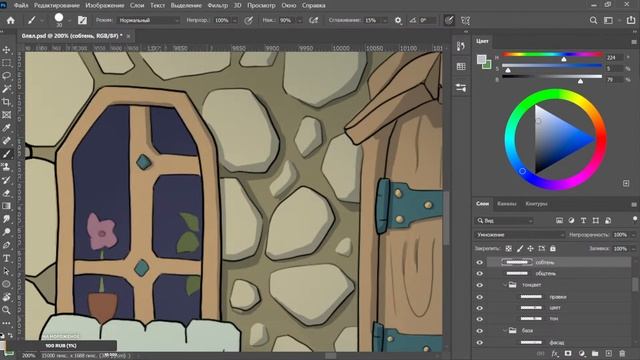Select the Eraser tool
The image size is (640, 360).
(x=7, y=193)
